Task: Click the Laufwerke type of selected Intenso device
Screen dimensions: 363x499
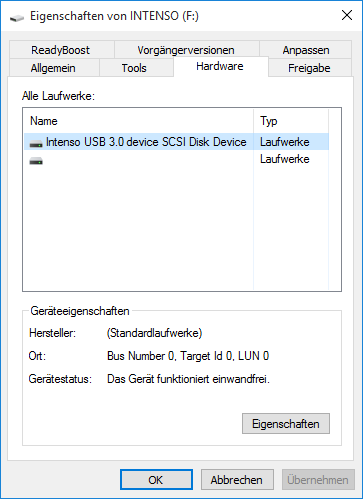Action: (x=285, y=142)
